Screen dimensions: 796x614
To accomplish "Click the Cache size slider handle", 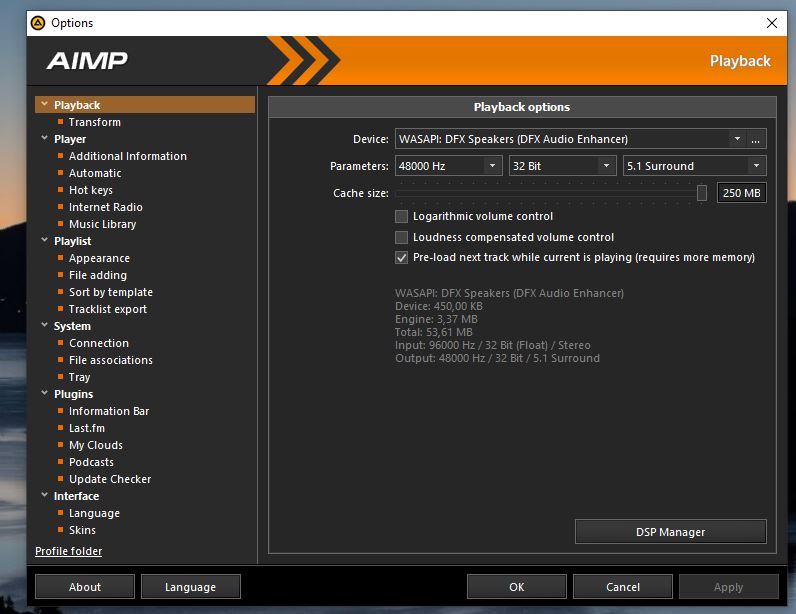I will click(x=702, y=193).
